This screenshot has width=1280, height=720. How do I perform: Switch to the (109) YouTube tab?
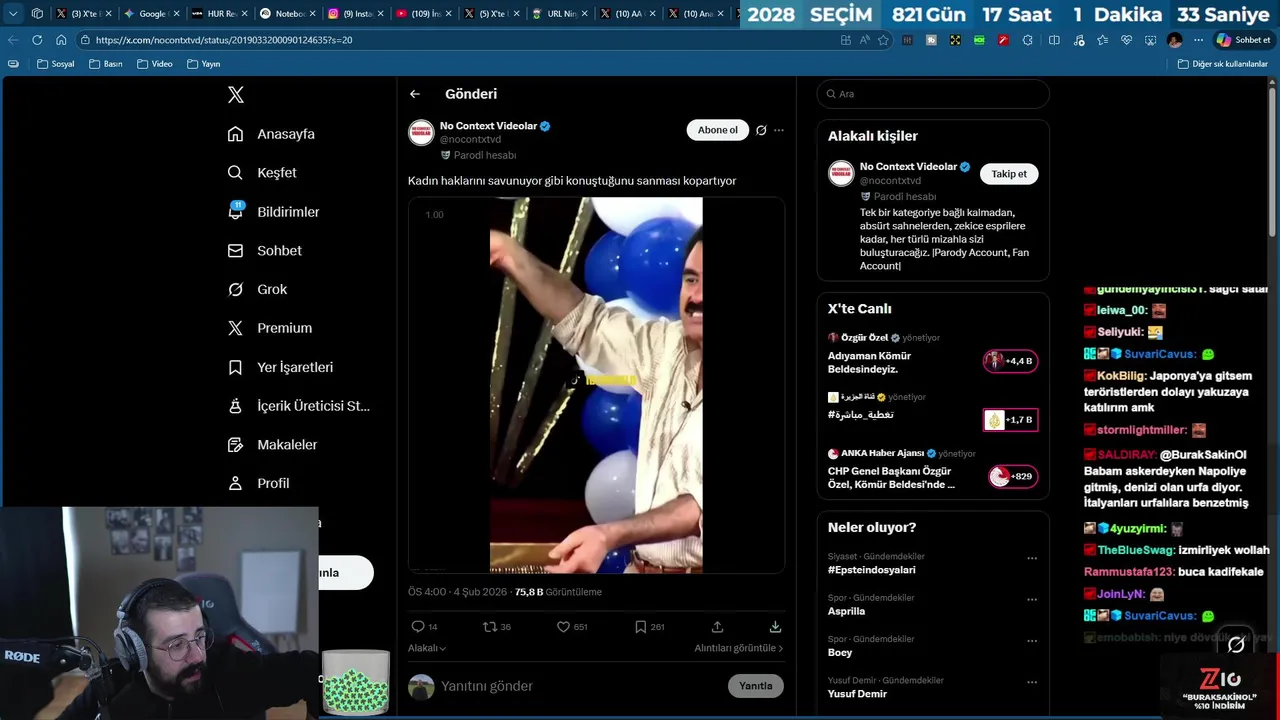(424, 14)
